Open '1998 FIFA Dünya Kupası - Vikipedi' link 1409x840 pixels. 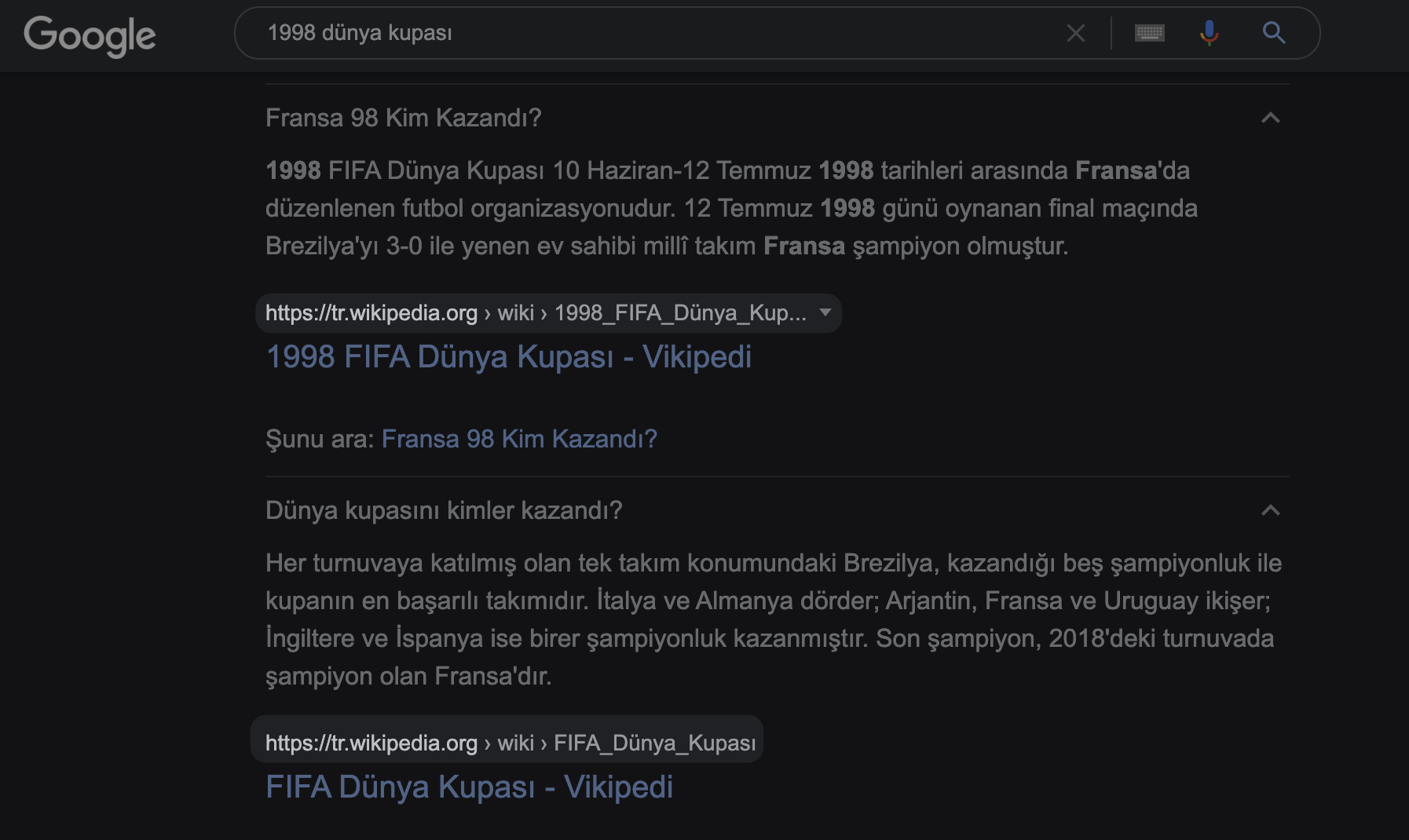pos(508,356)
